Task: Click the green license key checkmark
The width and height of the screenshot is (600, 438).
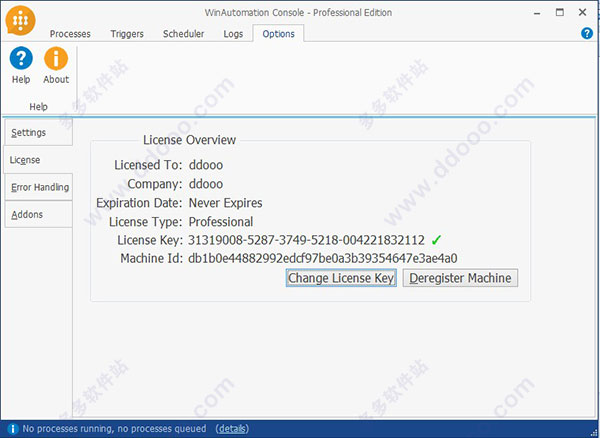Action: pos(436,240)
